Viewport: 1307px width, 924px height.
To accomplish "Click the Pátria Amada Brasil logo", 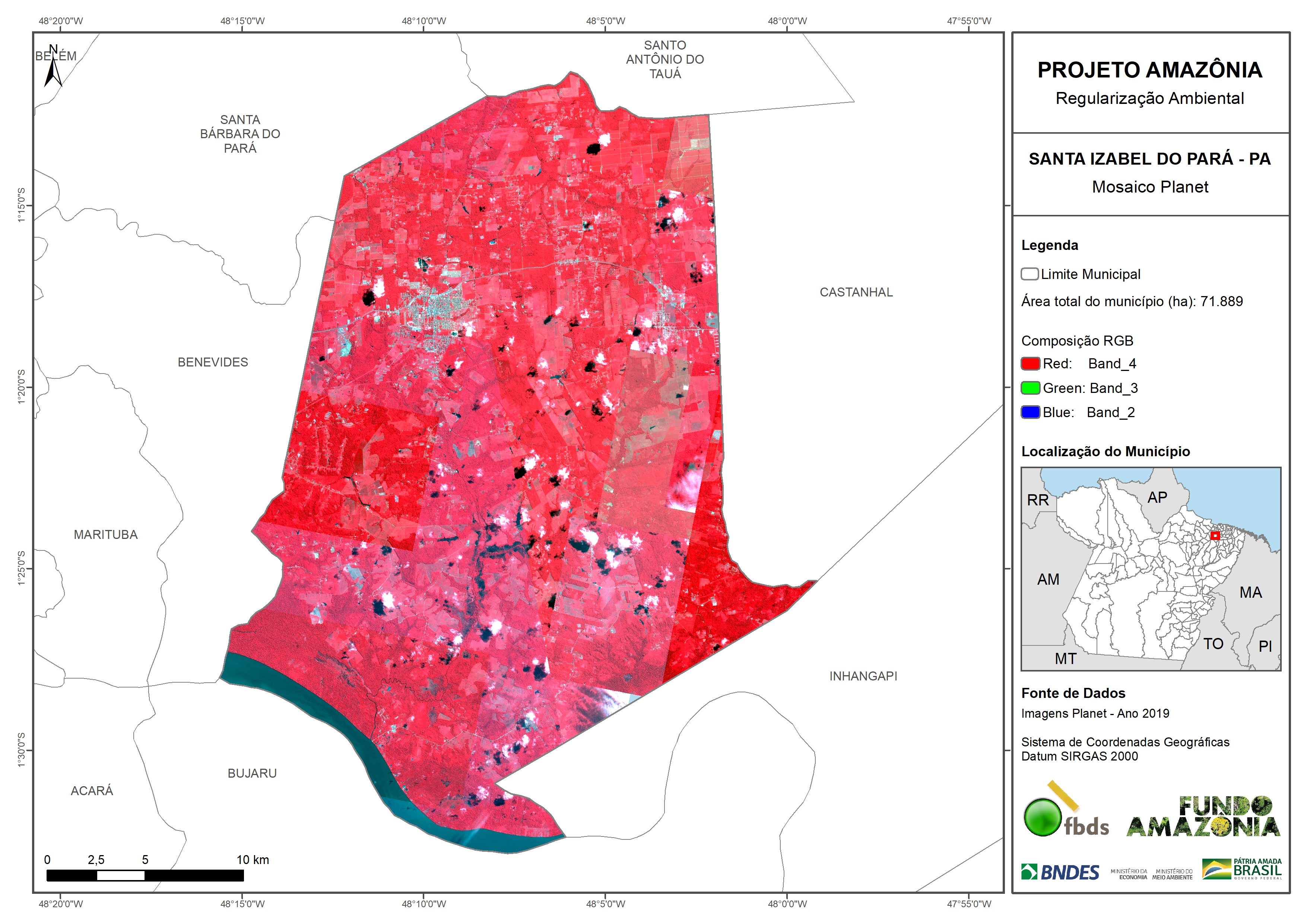I will [x=1242, y=869].
